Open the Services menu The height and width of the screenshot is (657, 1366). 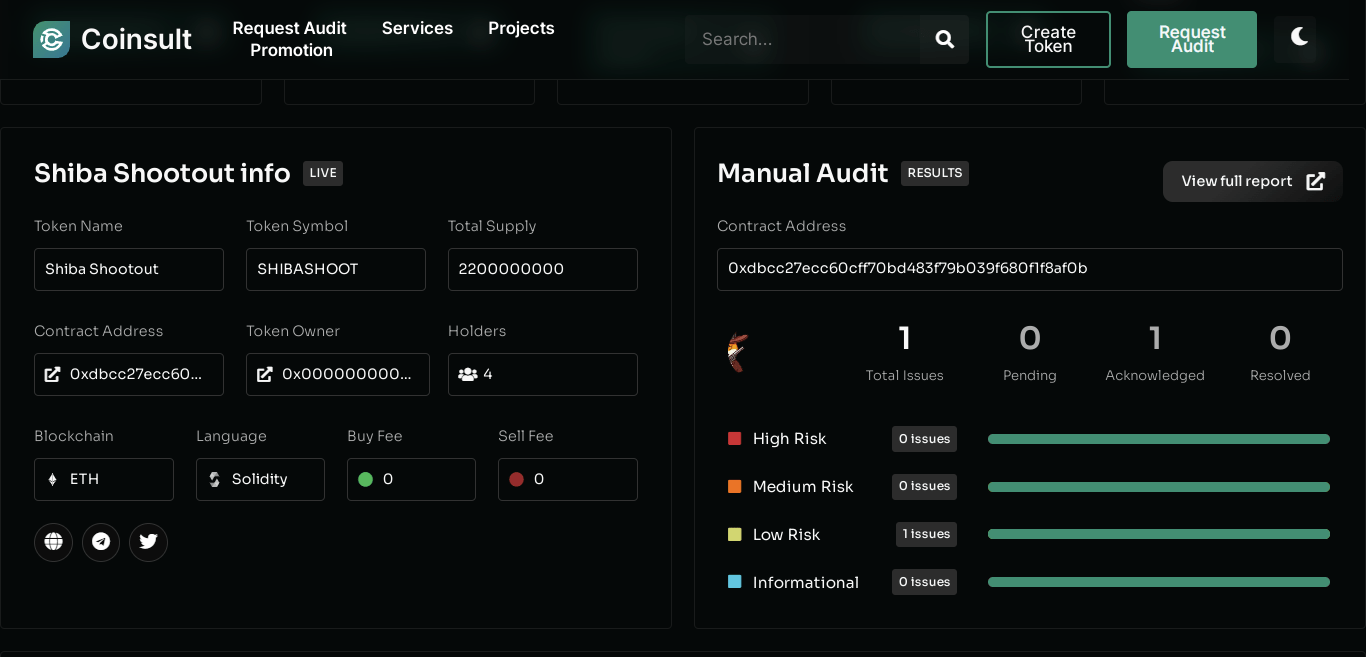(417, 28)
